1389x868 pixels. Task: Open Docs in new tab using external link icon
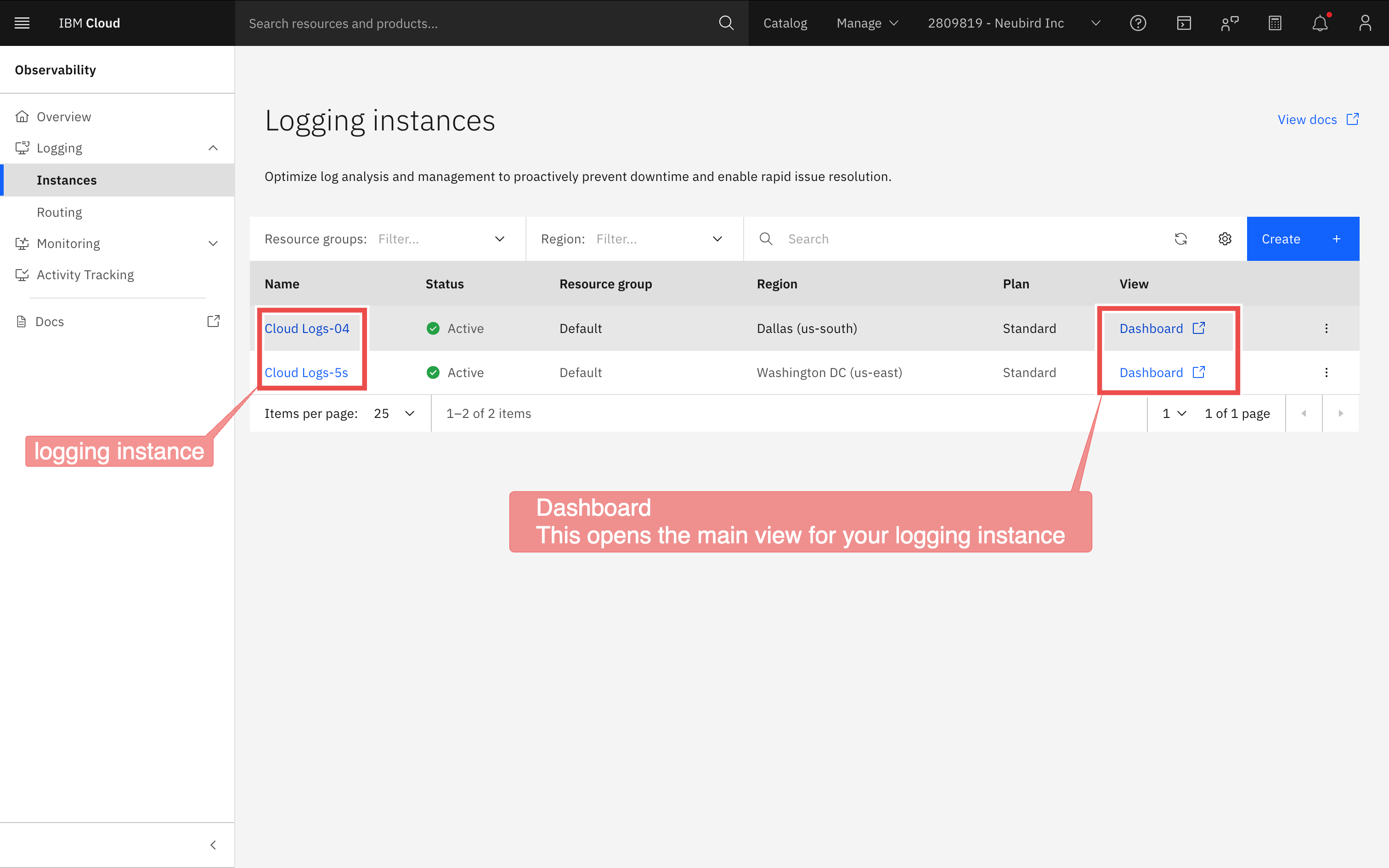coord(213,321)
